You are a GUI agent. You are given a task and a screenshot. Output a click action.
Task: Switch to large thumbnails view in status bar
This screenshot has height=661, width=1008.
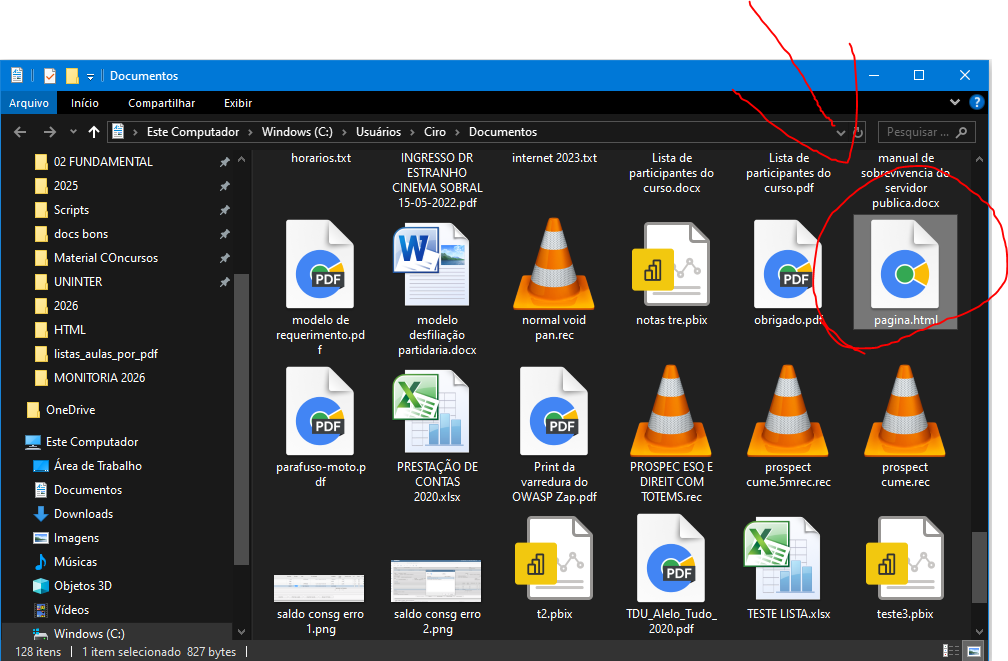tap(973, 651)
